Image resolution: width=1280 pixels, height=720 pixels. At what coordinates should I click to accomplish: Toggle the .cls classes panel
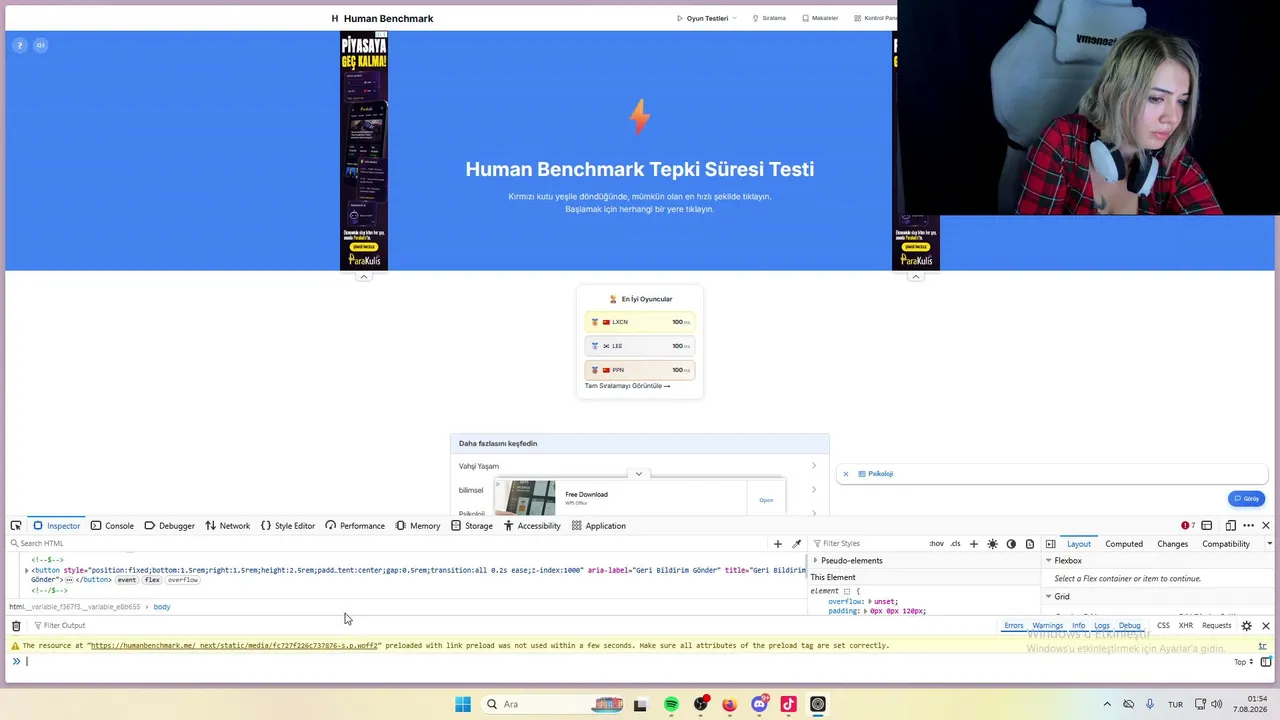point(955,544)
